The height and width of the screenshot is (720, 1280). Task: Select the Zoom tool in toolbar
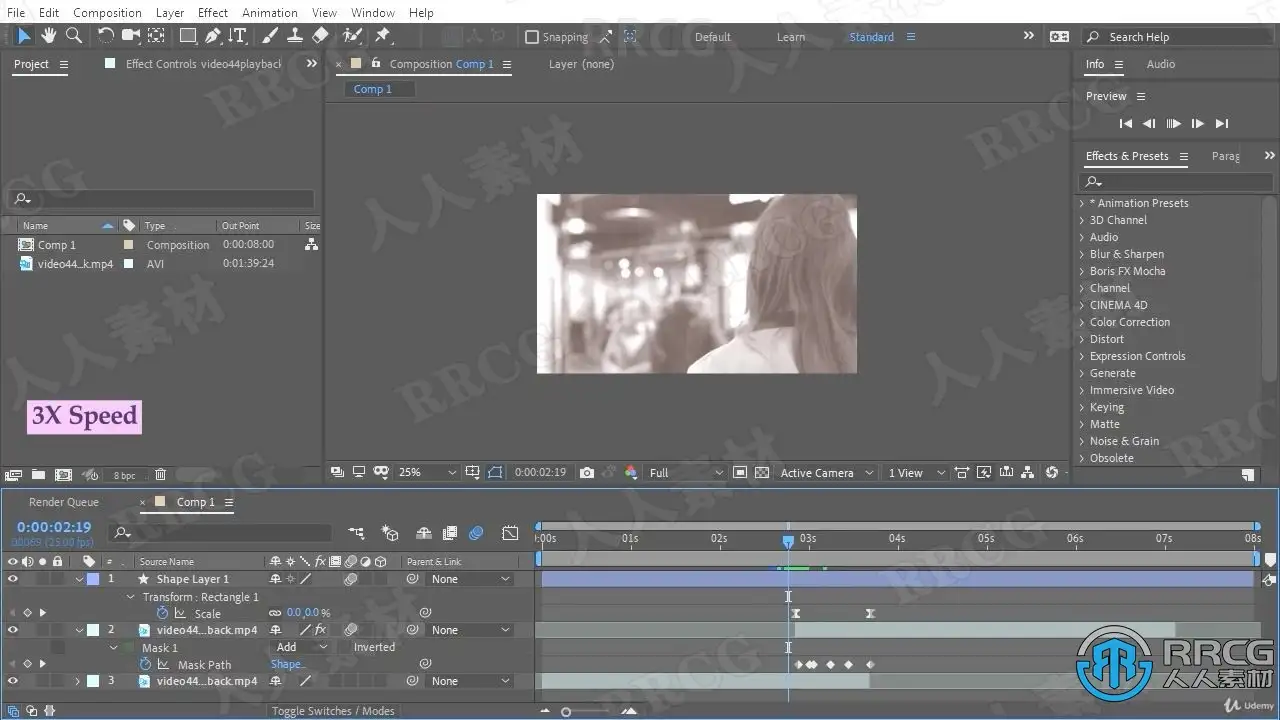(x=73, y=36)
